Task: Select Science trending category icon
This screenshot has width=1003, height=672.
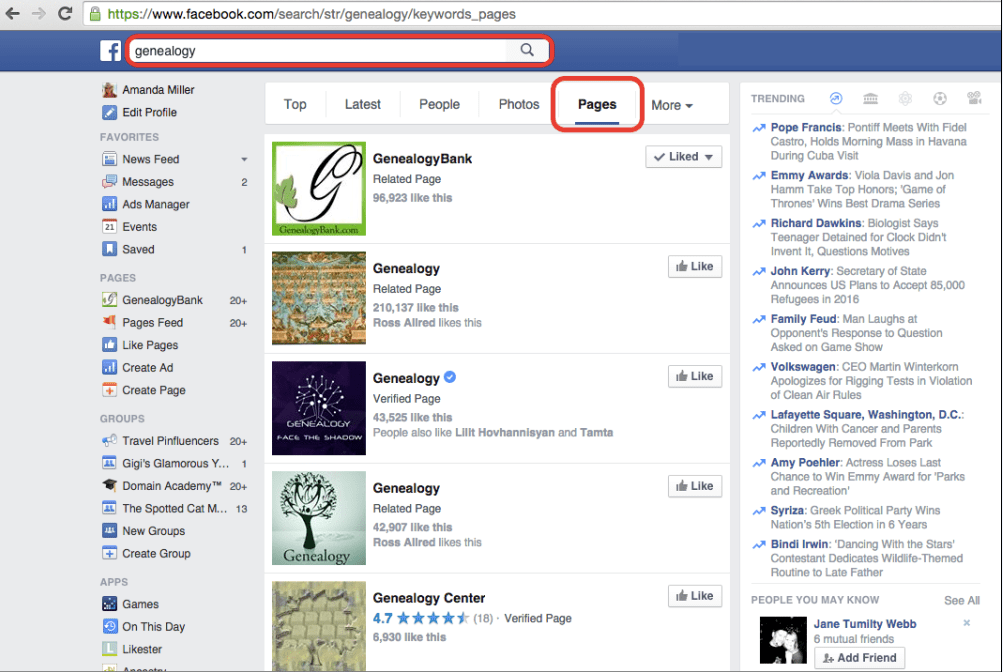Action: [905, 98]
